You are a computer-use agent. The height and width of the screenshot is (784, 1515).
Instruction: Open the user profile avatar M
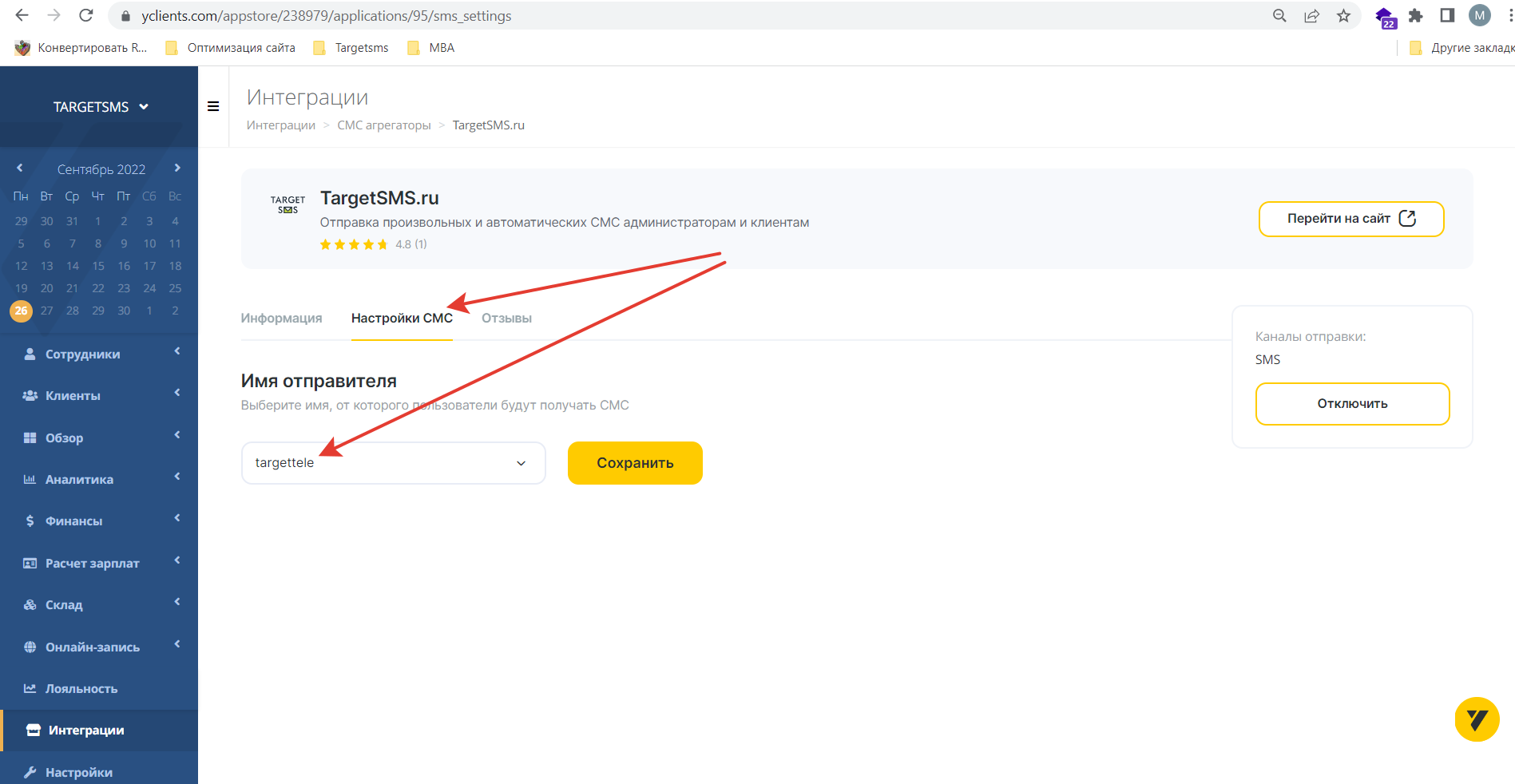(x=1480, y=15)
